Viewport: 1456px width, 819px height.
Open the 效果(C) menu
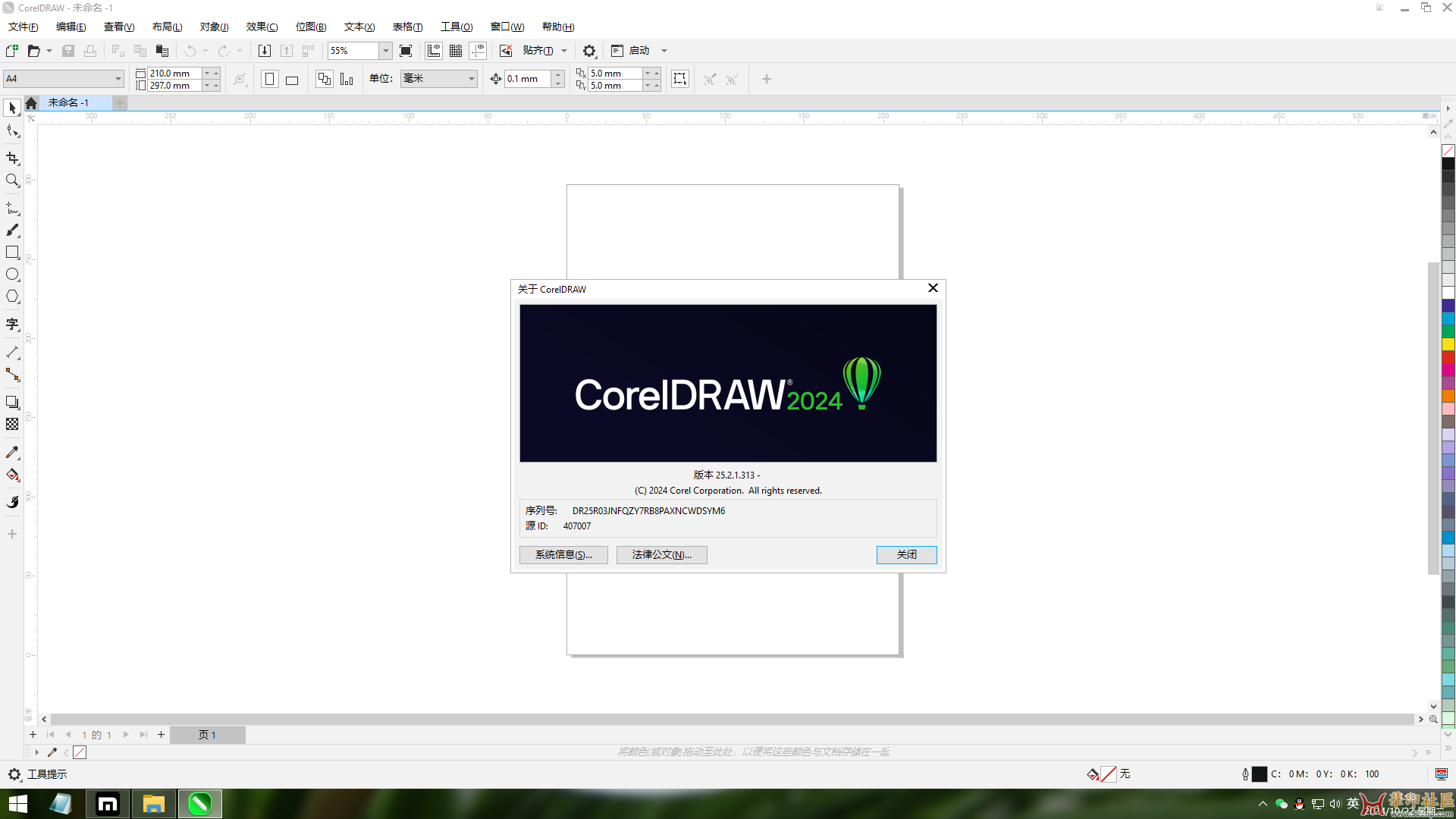(262, 27)
